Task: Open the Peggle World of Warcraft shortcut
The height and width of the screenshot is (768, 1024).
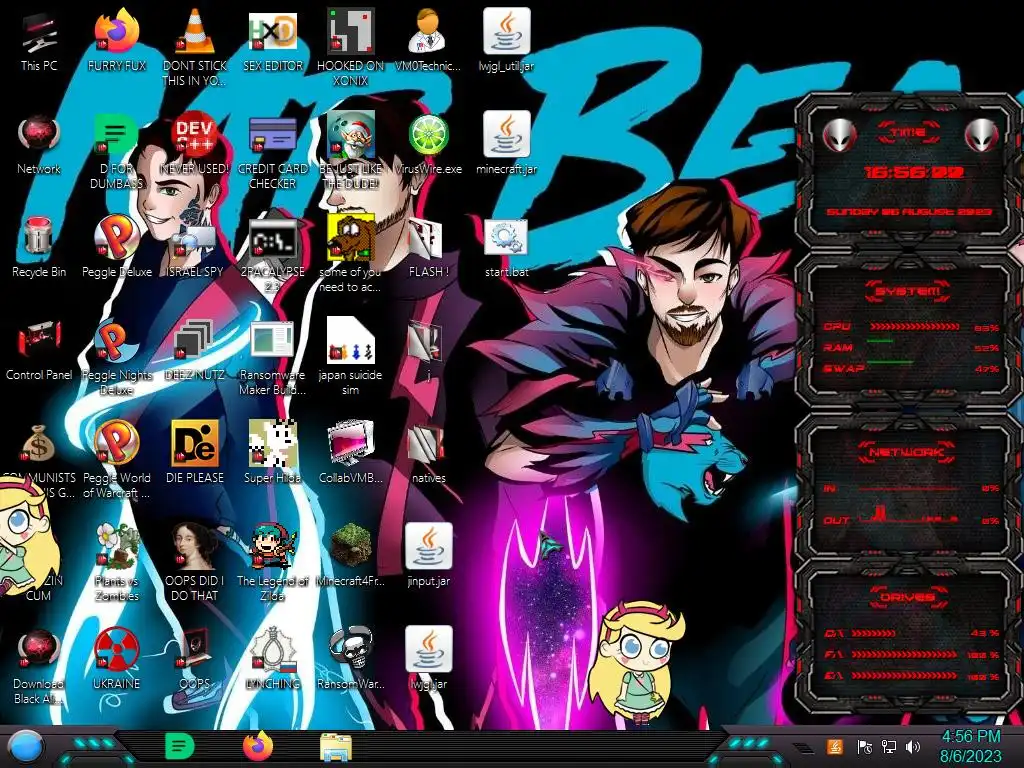Action: pos(116,460)
